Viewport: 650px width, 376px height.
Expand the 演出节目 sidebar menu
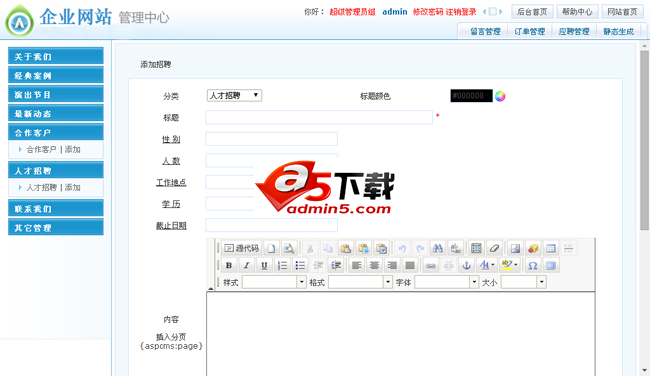[x=56, y=94]
